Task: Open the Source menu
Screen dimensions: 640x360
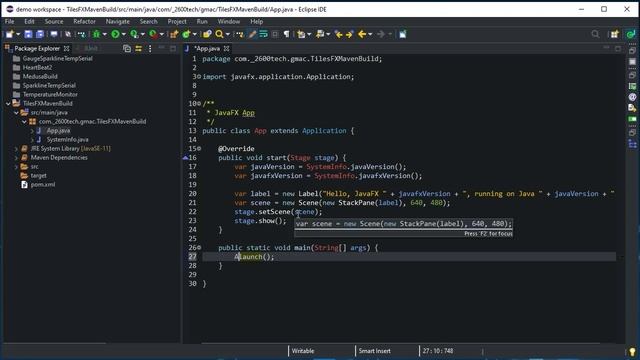Action: pyautogui.click(x=54, y=22)
